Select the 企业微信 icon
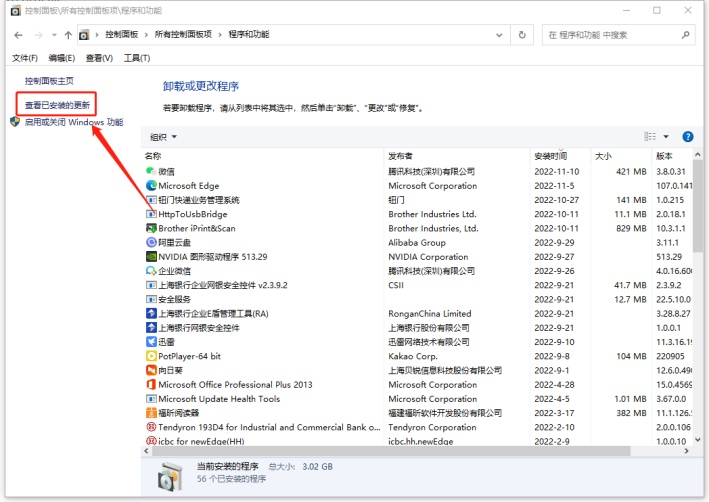Screen dimensions: 709x502 point(151,271)
